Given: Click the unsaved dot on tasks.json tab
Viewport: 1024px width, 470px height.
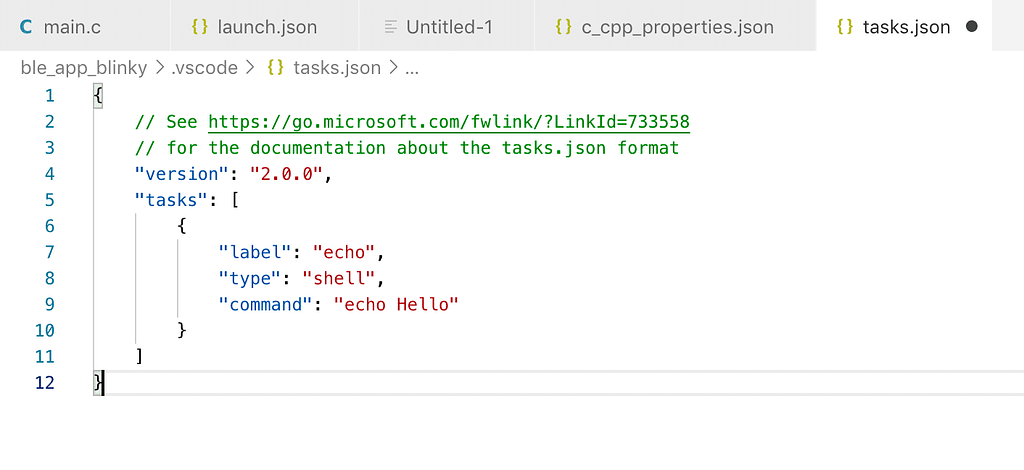Looking at the screenshot, I should point(971,27).
